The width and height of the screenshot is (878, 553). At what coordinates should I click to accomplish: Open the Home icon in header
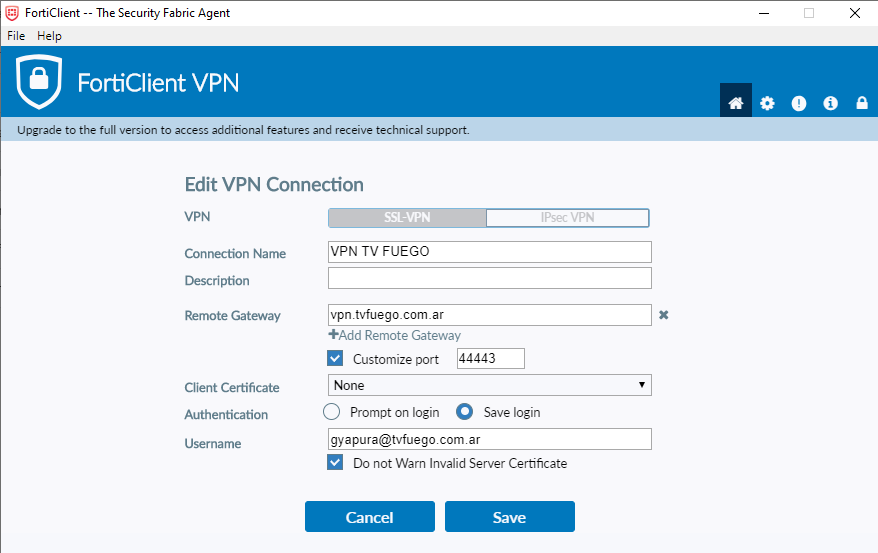point(735,102)
